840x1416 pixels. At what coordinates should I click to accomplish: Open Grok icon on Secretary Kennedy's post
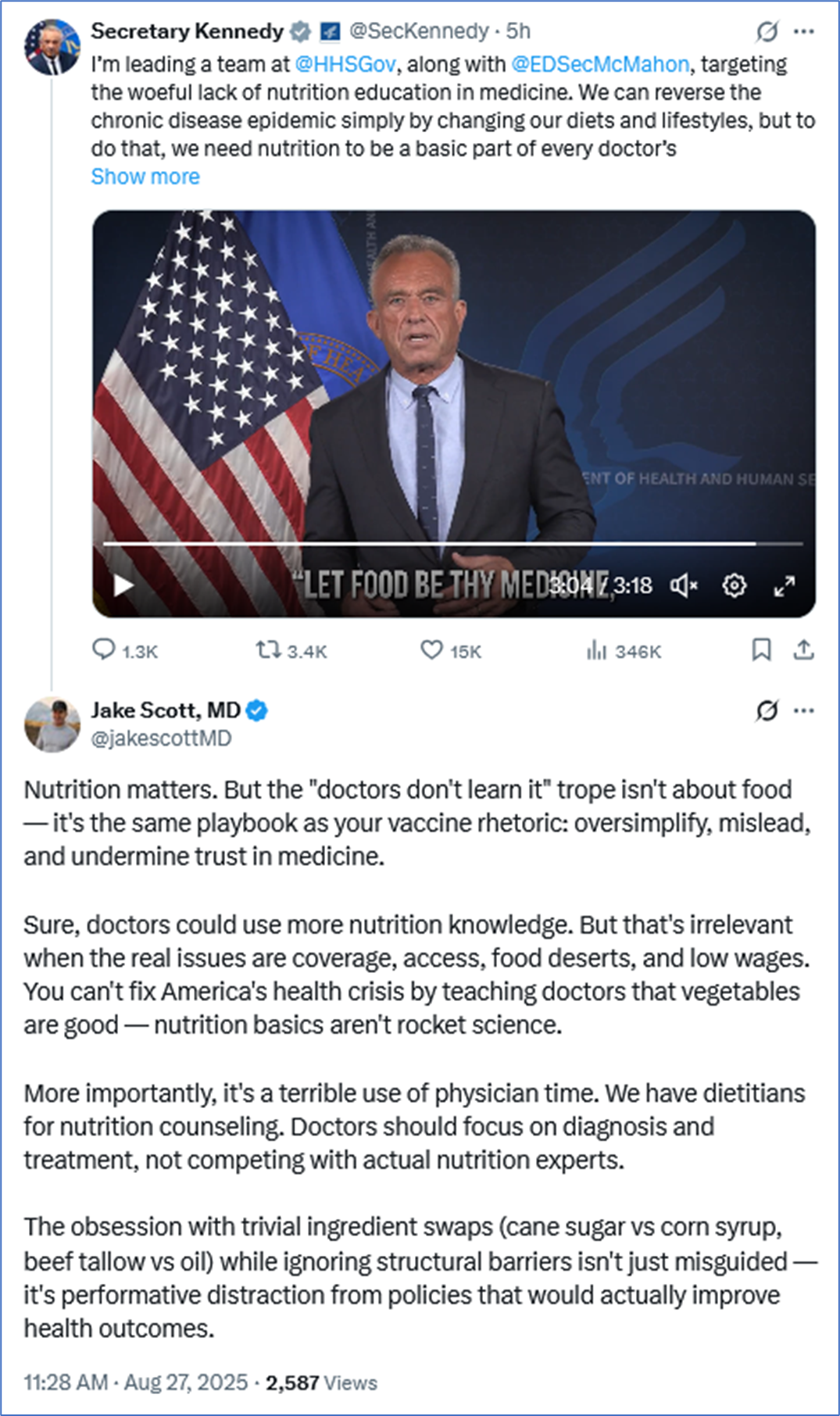(767, 31)
